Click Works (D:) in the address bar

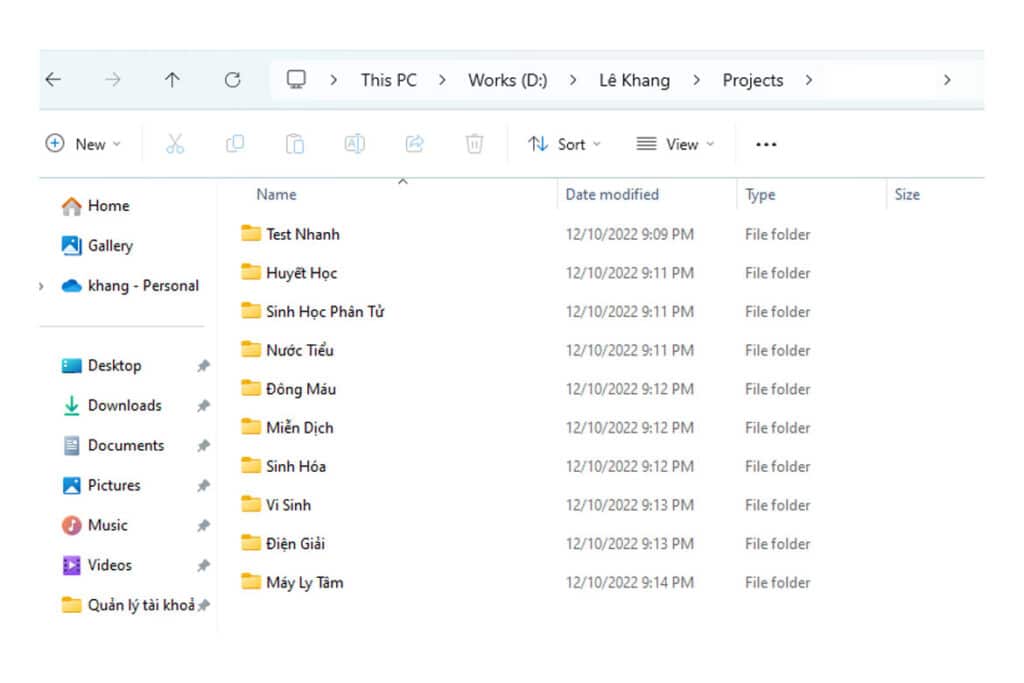pos(507,80)
